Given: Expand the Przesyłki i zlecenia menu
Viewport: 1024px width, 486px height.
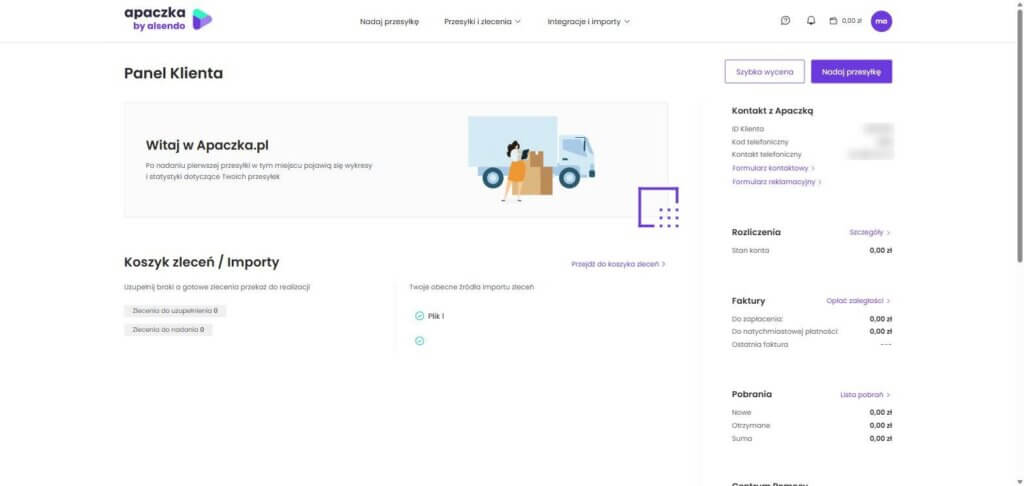Looking at the screenshot, I should pyautogui.click(x=482, y=22).
